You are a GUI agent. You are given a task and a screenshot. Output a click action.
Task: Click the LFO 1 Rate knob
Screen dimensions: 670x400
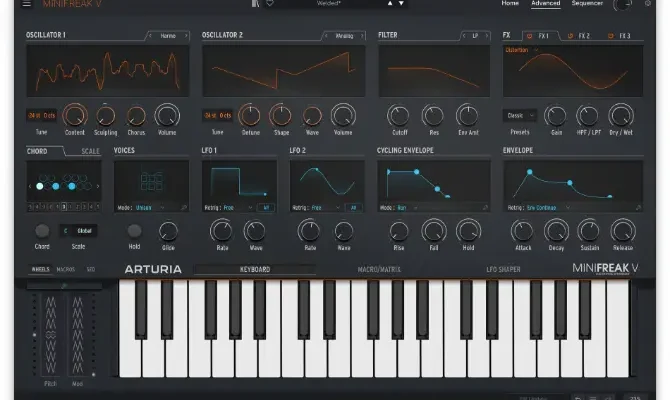[x=222, y=231]
